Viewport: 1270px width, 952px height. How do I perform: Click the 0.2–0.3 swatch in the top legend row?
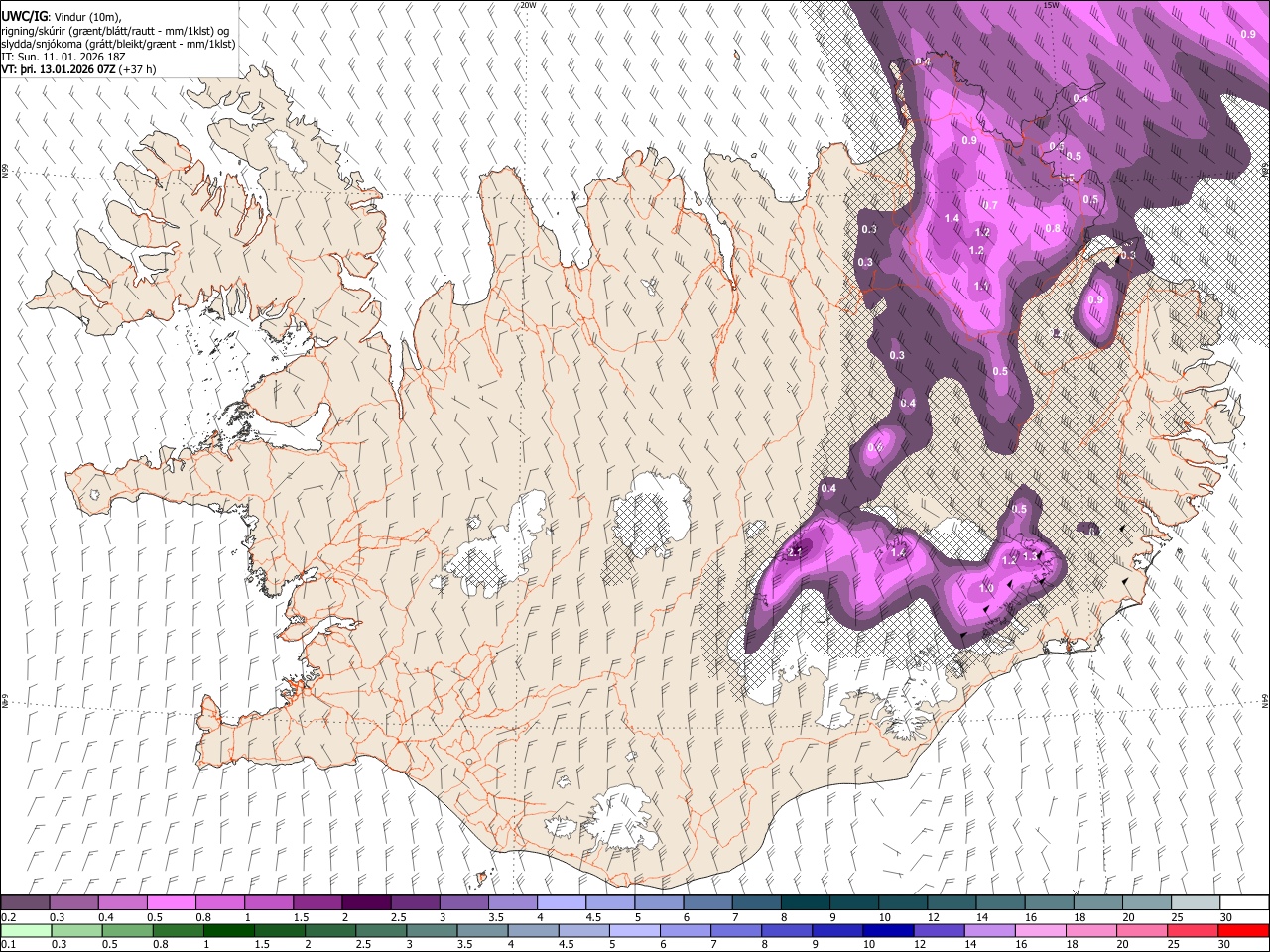[25, 902]
